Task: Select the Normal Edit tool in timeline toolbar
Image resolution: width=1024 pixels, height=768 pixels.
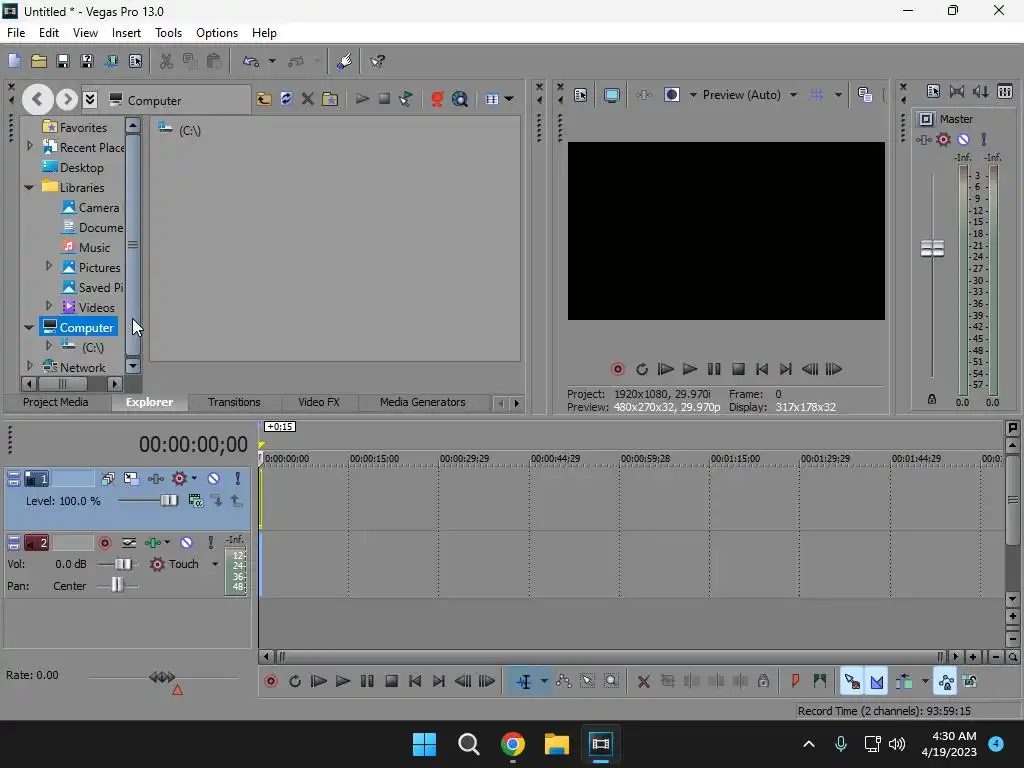Action: 524,681
